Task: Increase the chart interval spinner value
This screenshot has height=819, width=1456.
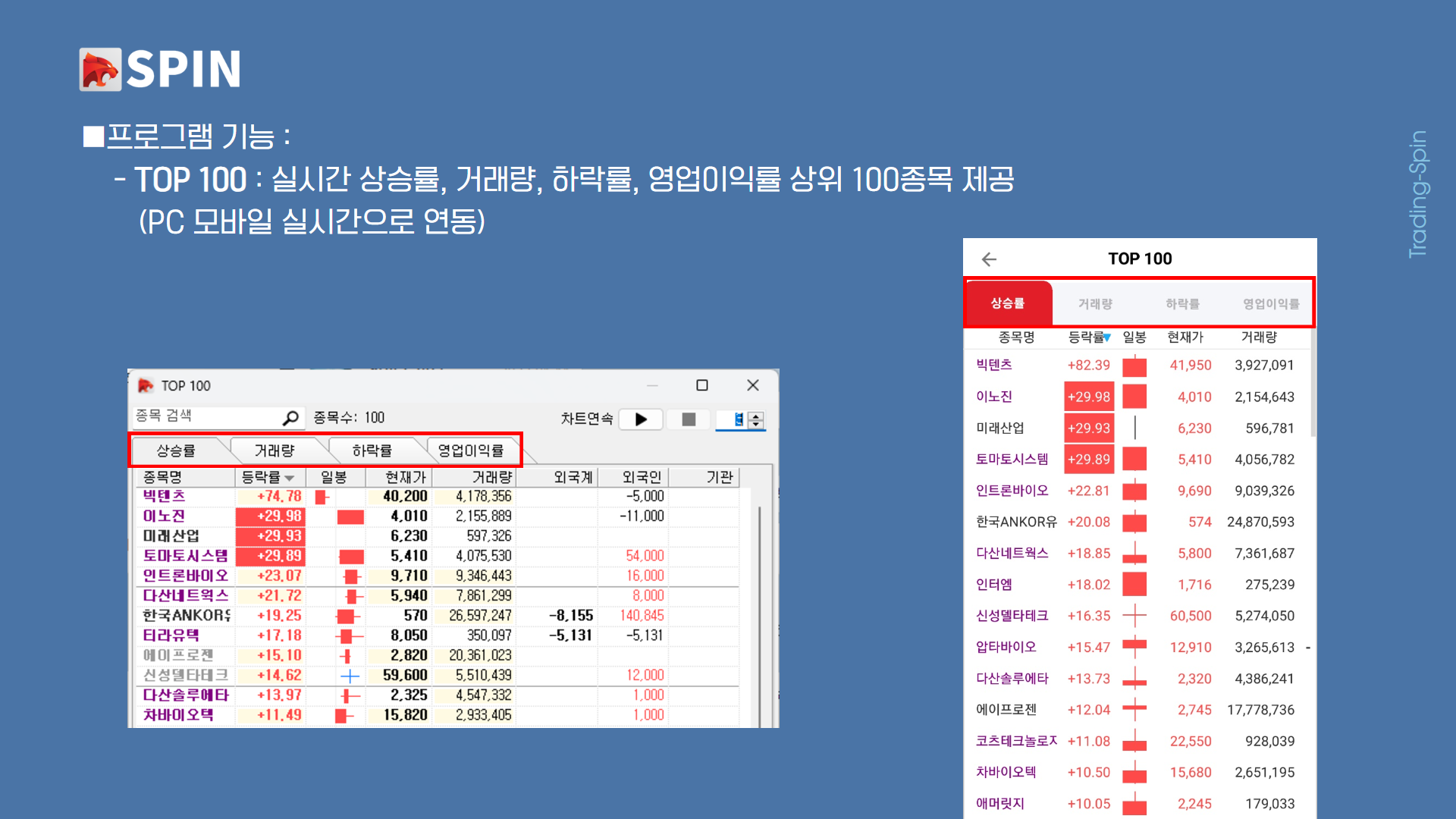Action: coord(756,416)
